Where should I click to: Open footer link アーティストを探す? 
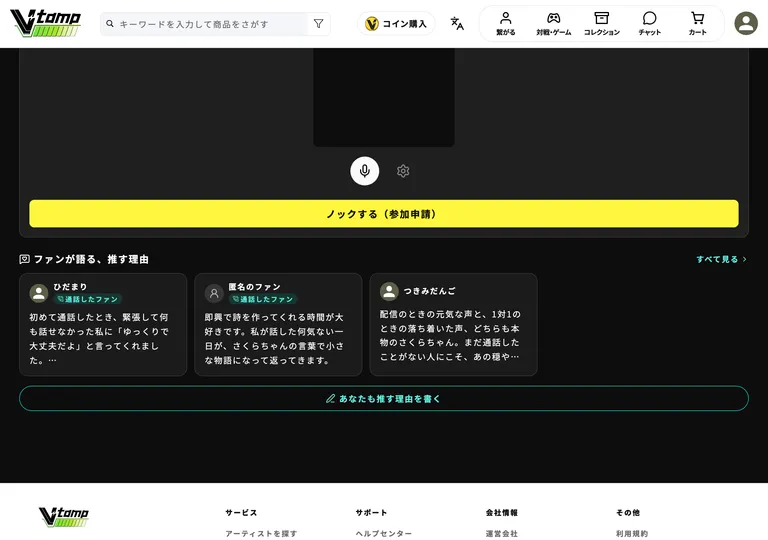261,533
